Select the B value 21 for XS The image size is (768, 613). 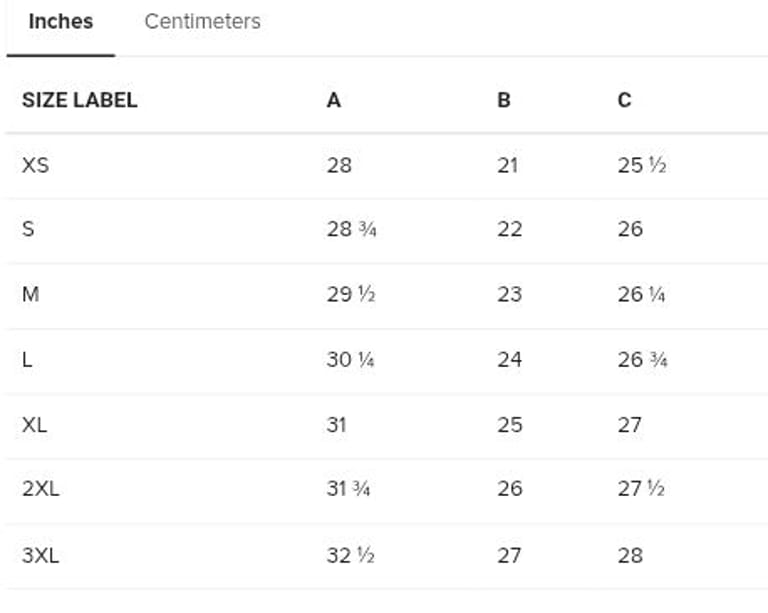[x=508, y=165]
